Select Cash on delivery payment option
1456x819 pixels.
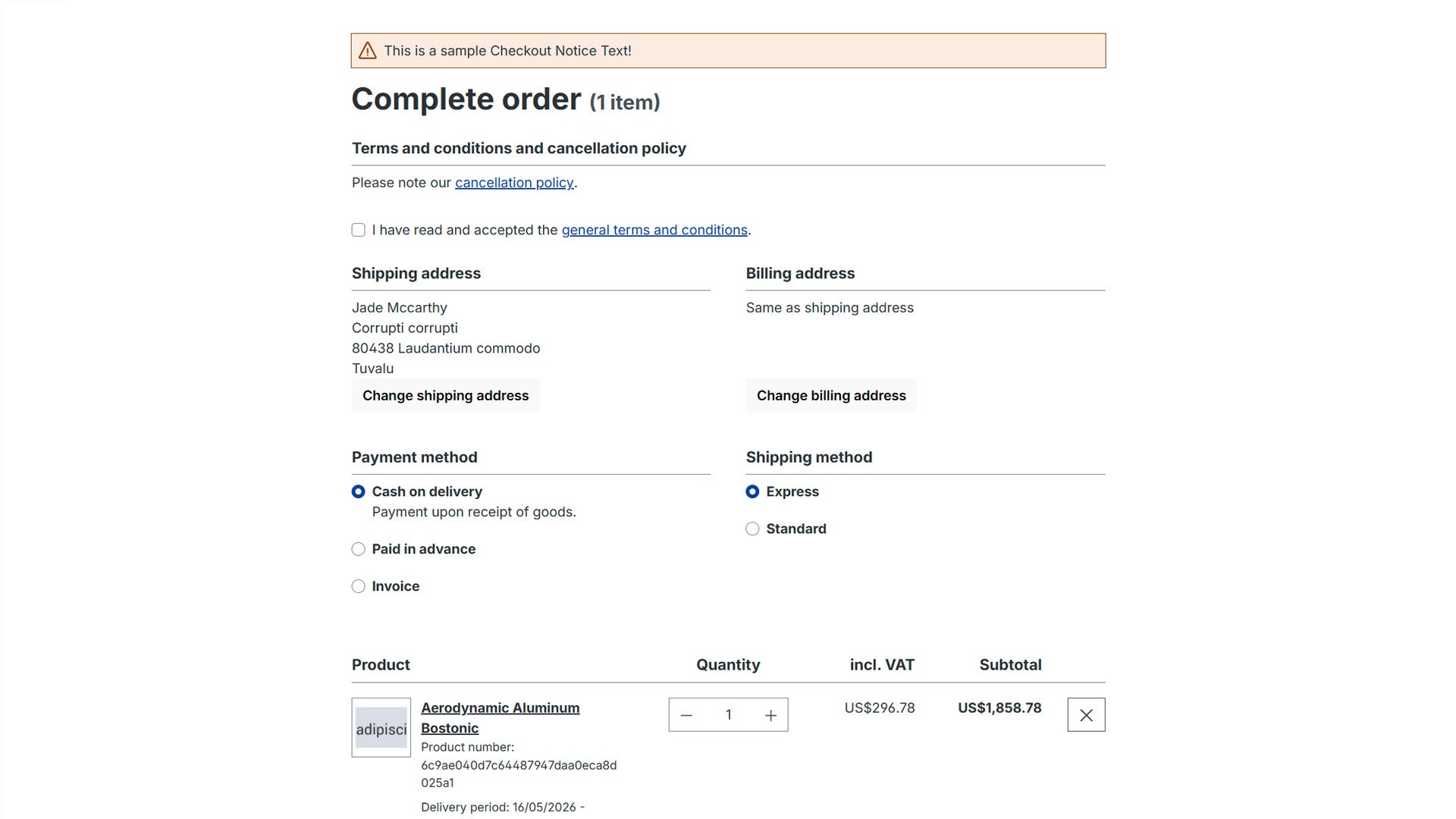[359, 491]
